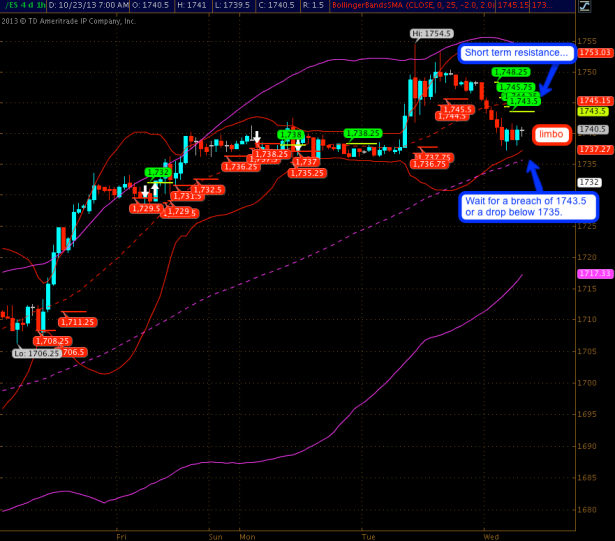Click the red 1,732.5 price marker
The height and width of the screenshot is (541, 615).
pyautogui.click(x=207, y=189)
